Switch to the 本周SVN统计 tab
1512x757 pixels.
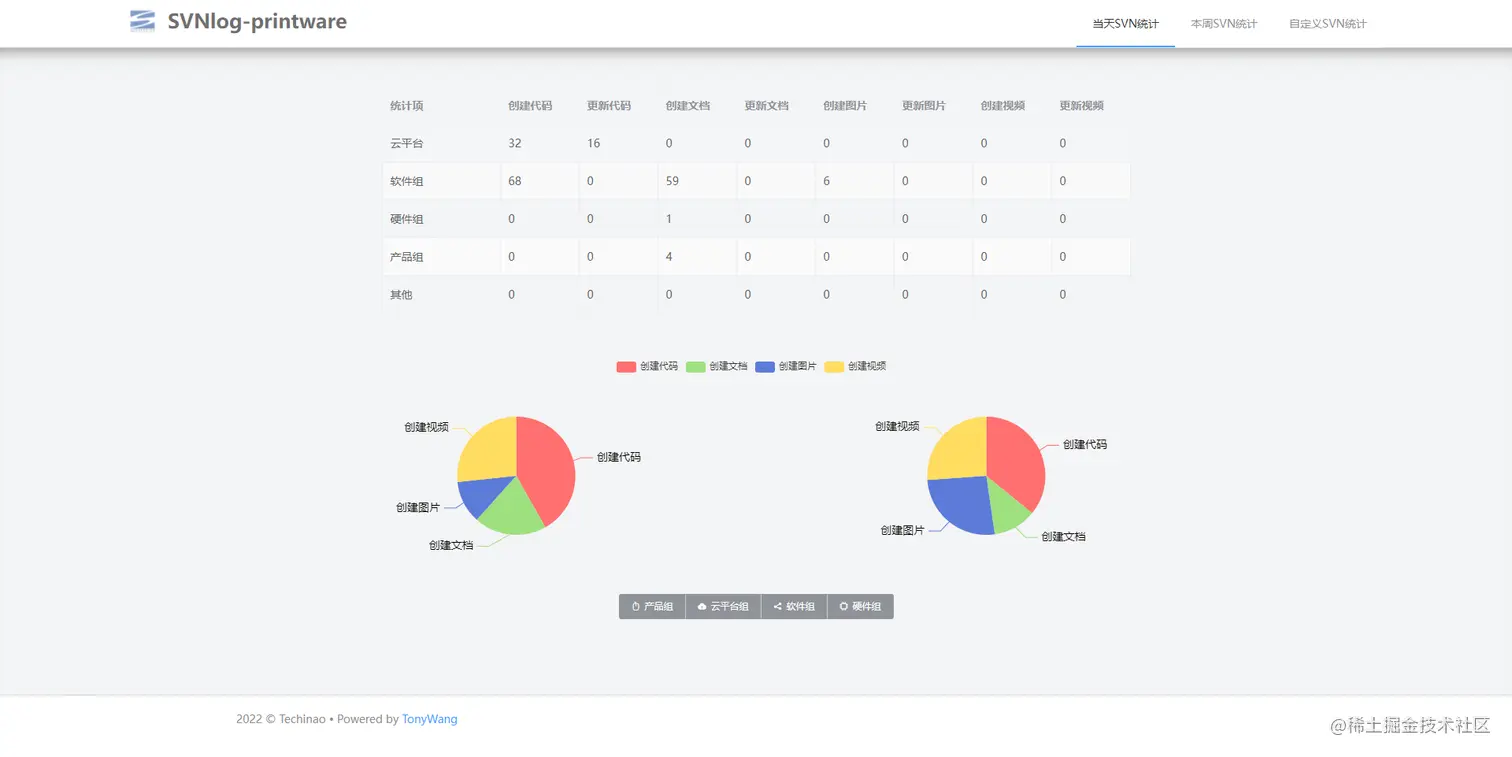(1224, 23)
